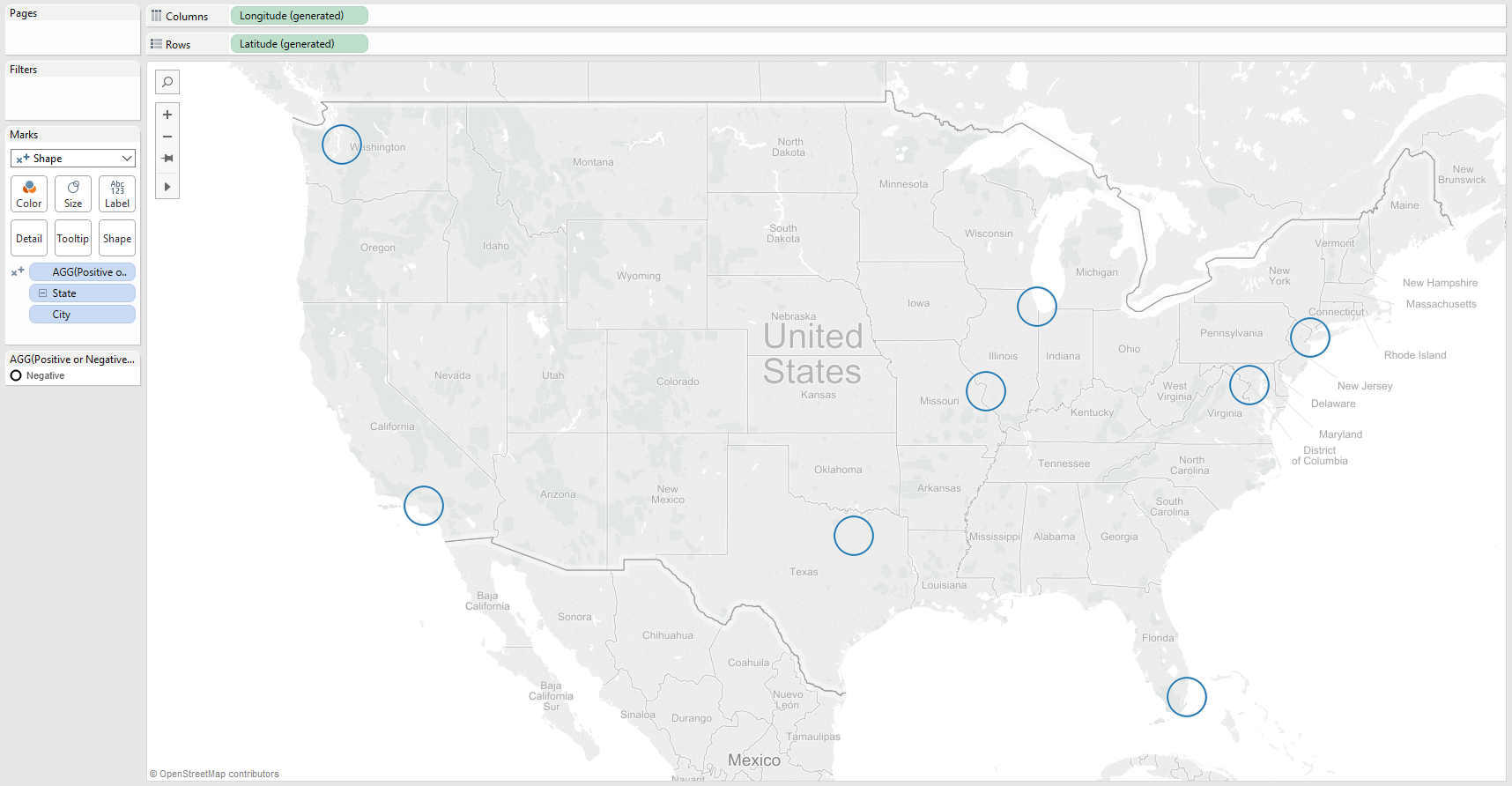
Task: Collapse the State hierarchy pill
Action: (x=42, y=293)
